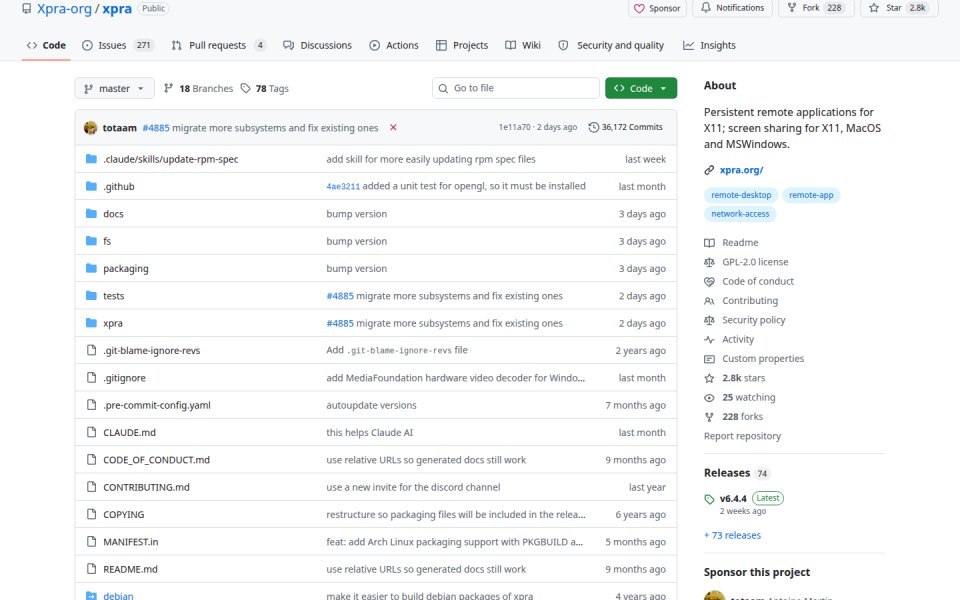Open the docs folder icon
This screenshot has height=600, width=960.
(x=91, y=214)
